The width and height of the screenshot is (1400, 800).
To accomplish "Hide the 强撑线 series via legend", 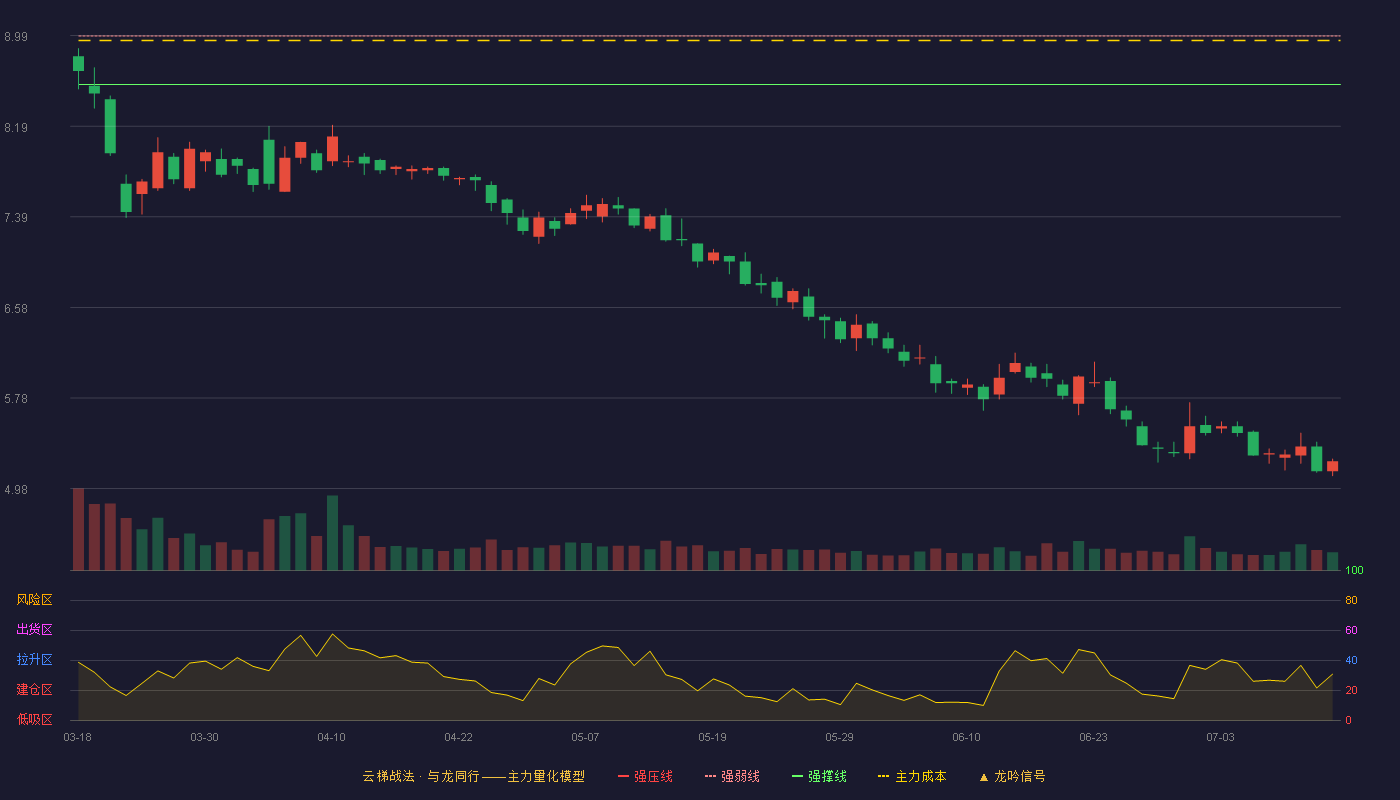I will point(819,776).
